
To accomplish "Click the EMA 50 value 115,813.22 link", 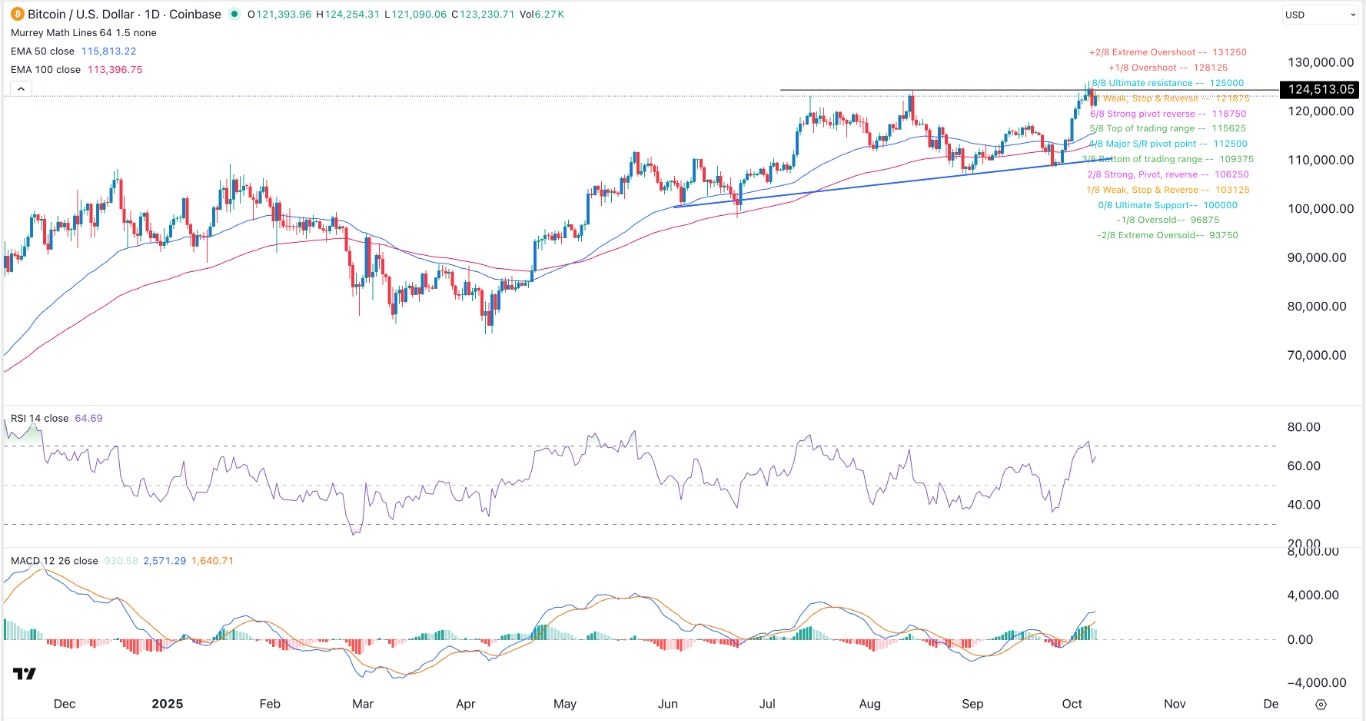I will click(110, 50).
